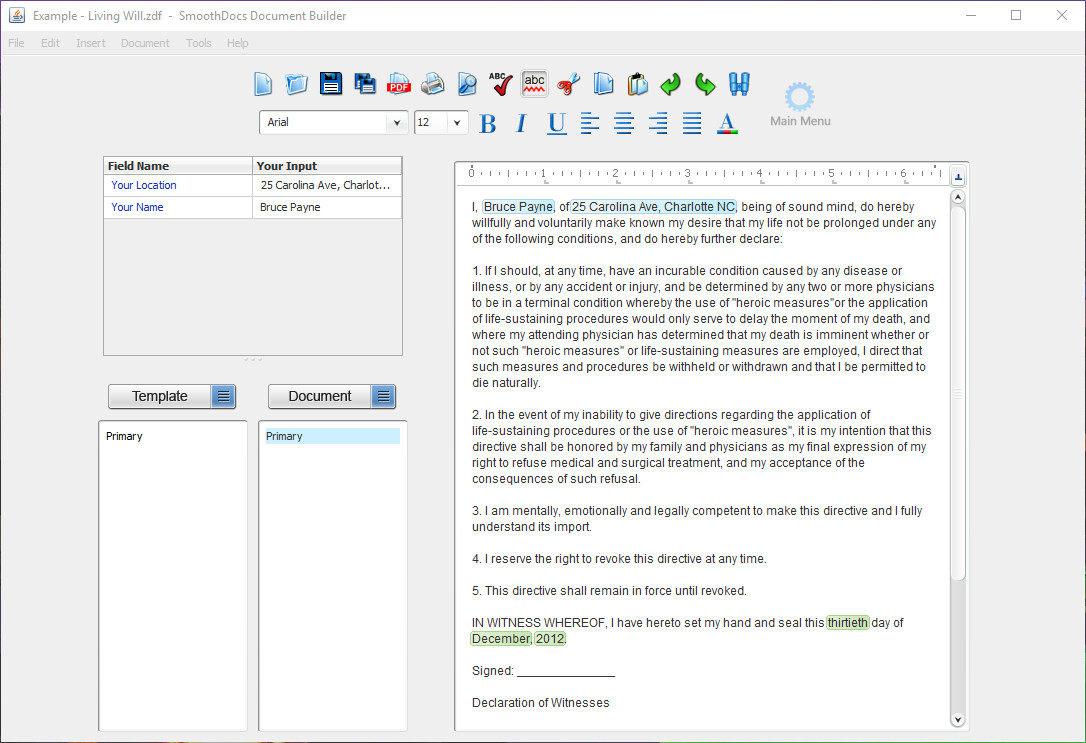Screen dimensions: 1086x743
Task: Create a new document from the toolbar
Action: (x=262, y=84)
